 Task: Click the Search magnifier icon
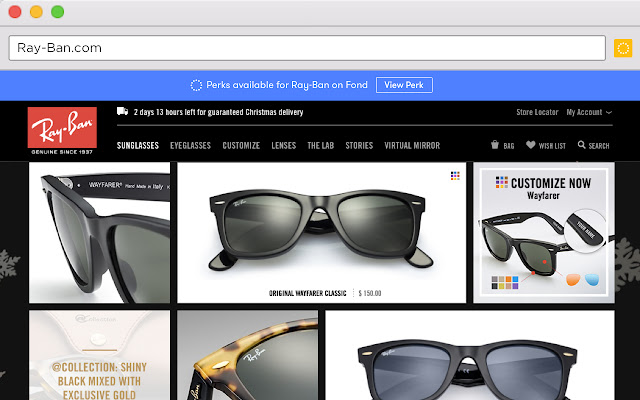[582, 144]
